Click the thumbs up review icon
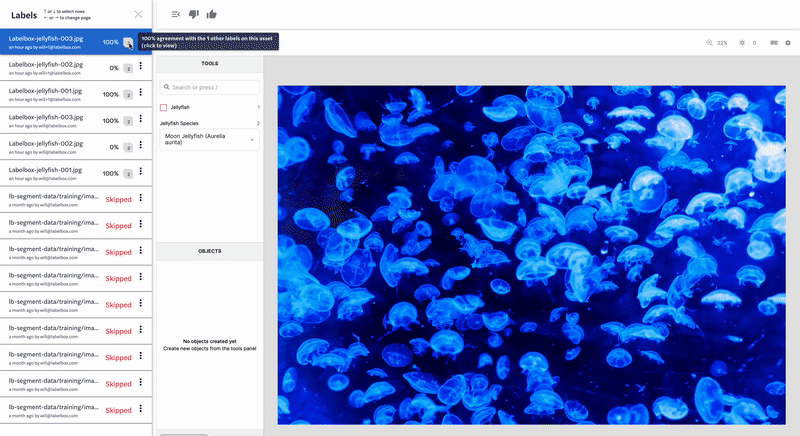800x436 pixels. click(x=212, y=14)
